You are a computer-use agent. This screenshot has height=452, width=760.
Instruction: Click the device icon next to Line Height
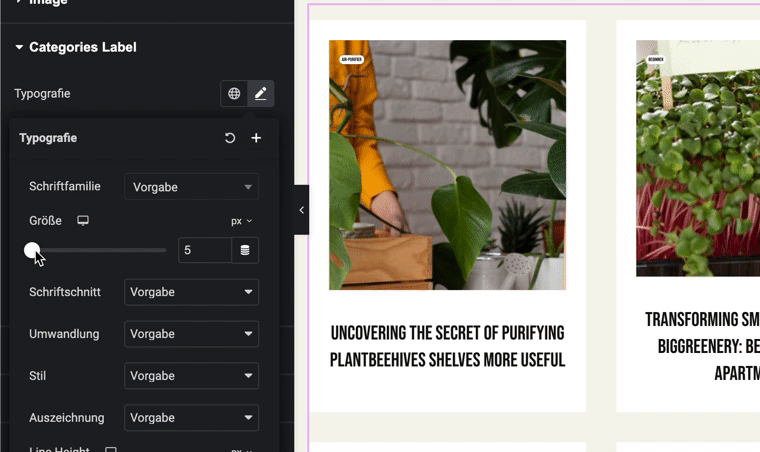click(x=111, y=450)
